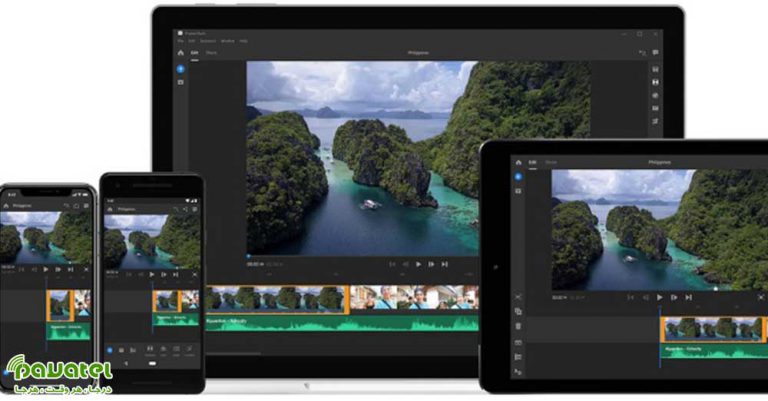The image size is (768, 401).
Task: Select green audio clip on iPhone timeline
Action: 69,331
